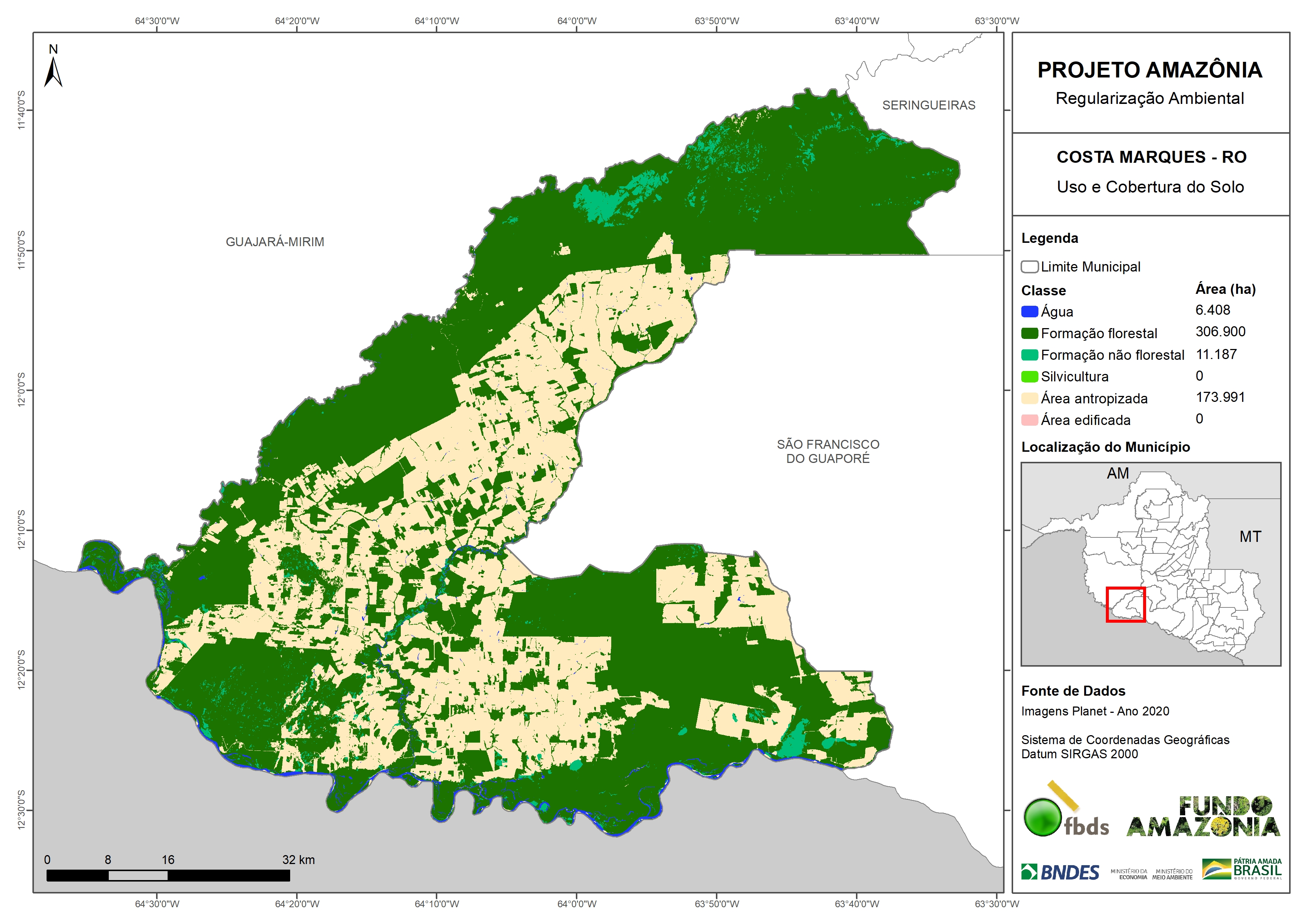Click the Ministério do Meio Ambiente logo

pyautogui.click(x=1172, y=874)
